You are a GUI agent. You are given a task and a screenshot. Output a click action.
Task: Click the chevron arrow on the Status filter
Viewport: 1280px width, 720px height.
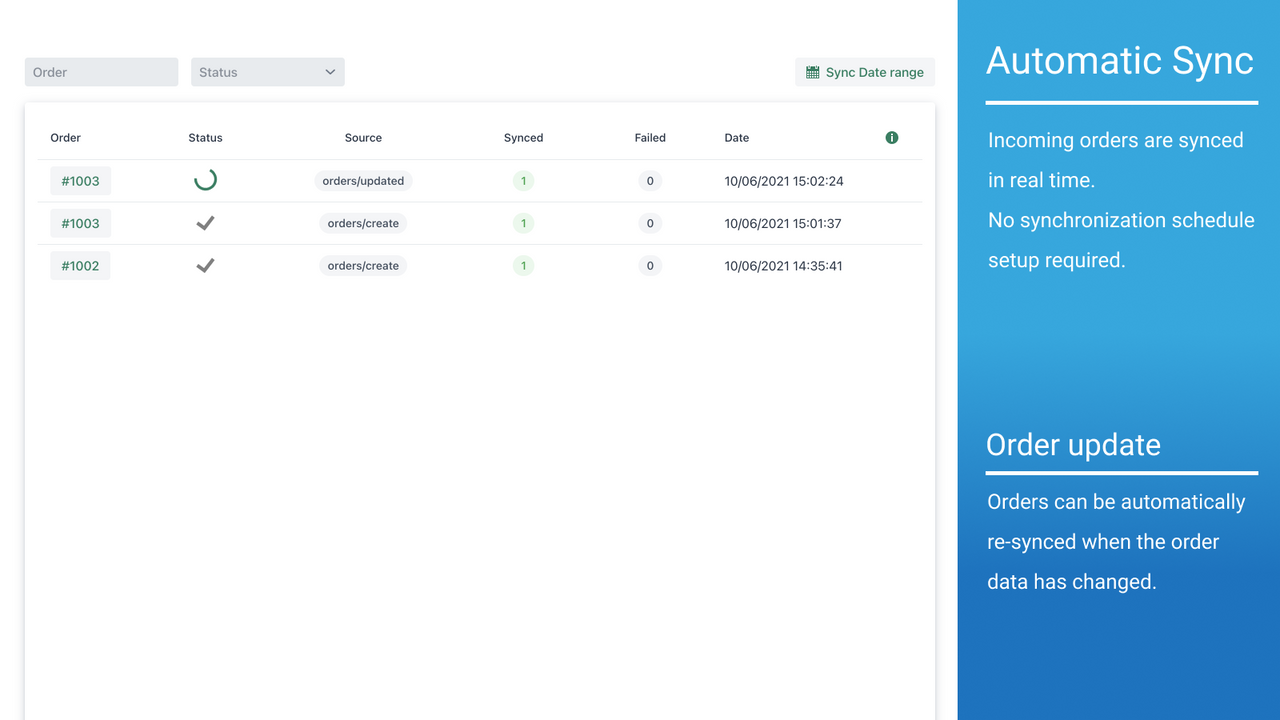tap(330, 72)
